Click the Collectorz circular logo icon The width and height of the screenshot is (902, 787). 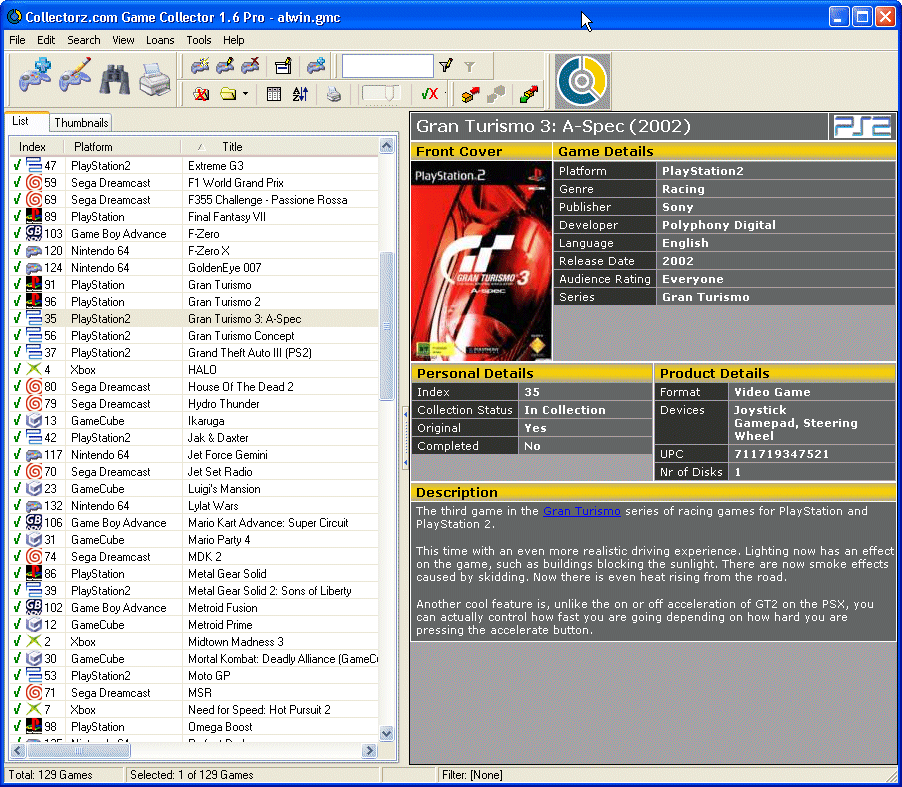582,81
